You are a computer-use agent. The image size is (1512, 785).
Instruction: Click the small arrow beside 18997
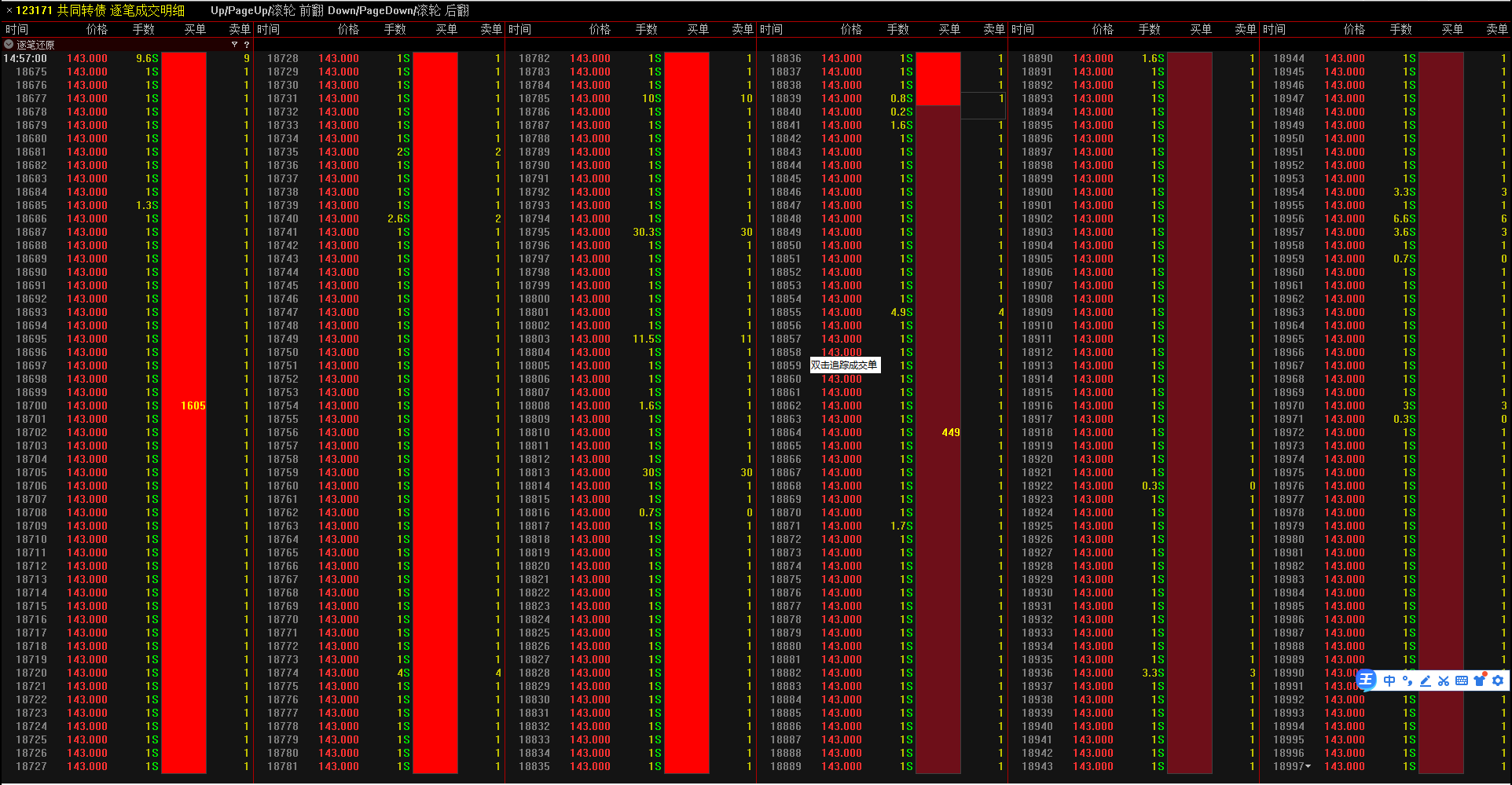coord(1308,766)
